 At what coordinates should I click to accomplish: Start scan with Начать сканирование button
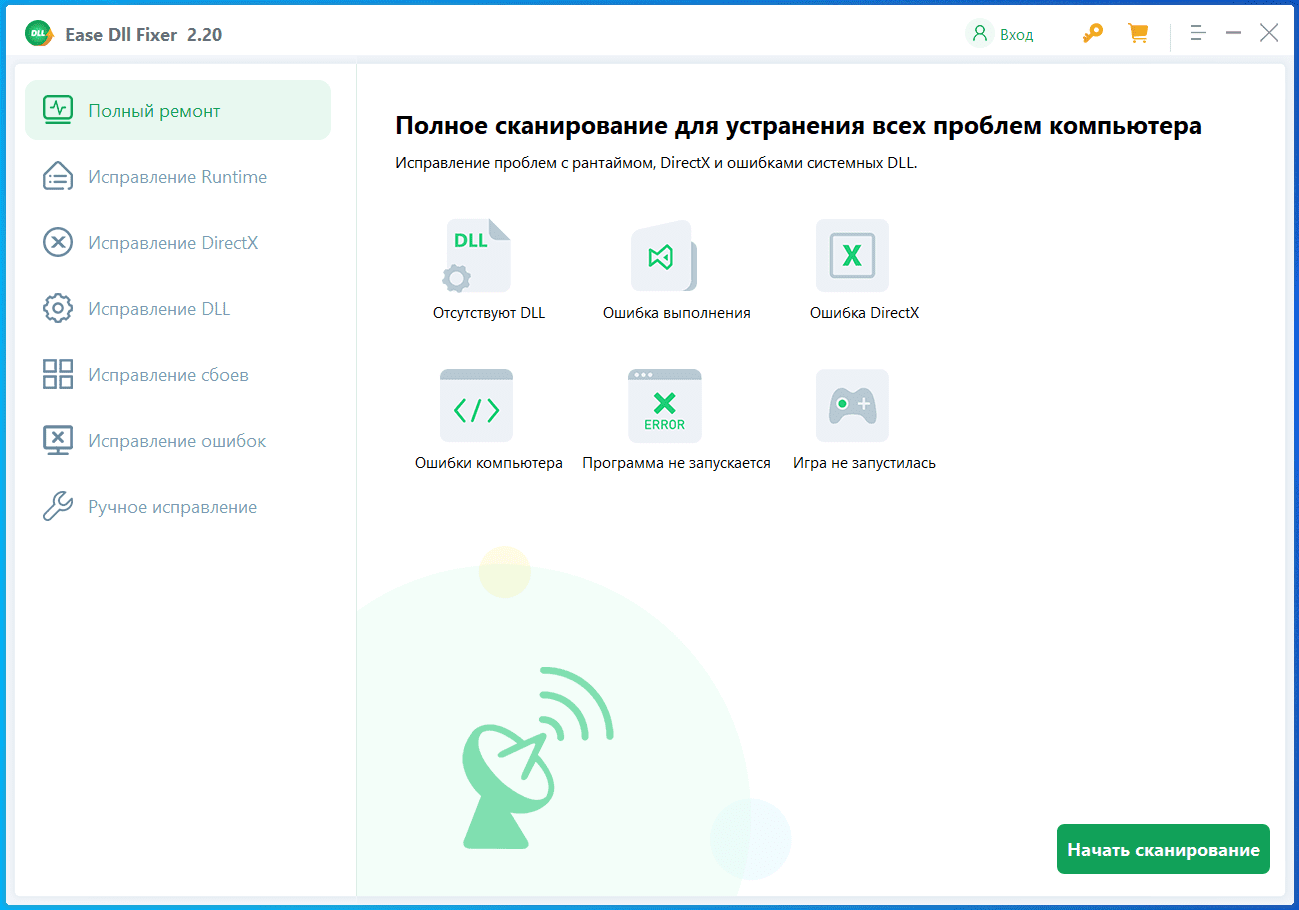click(x=1163, y=849)
